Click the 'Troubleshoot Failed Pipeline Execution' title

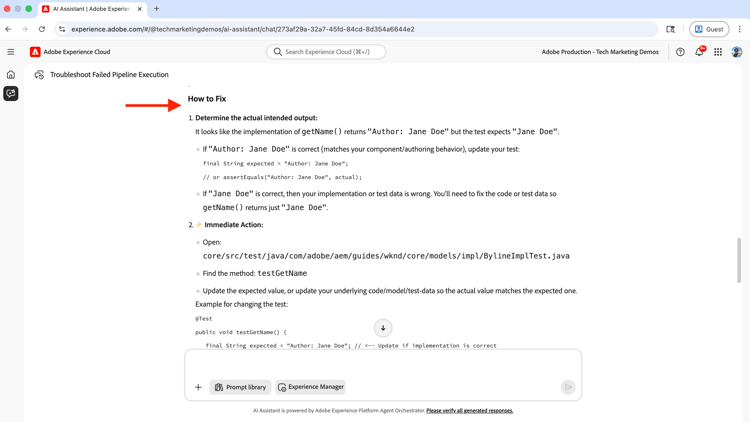[109, 75]
